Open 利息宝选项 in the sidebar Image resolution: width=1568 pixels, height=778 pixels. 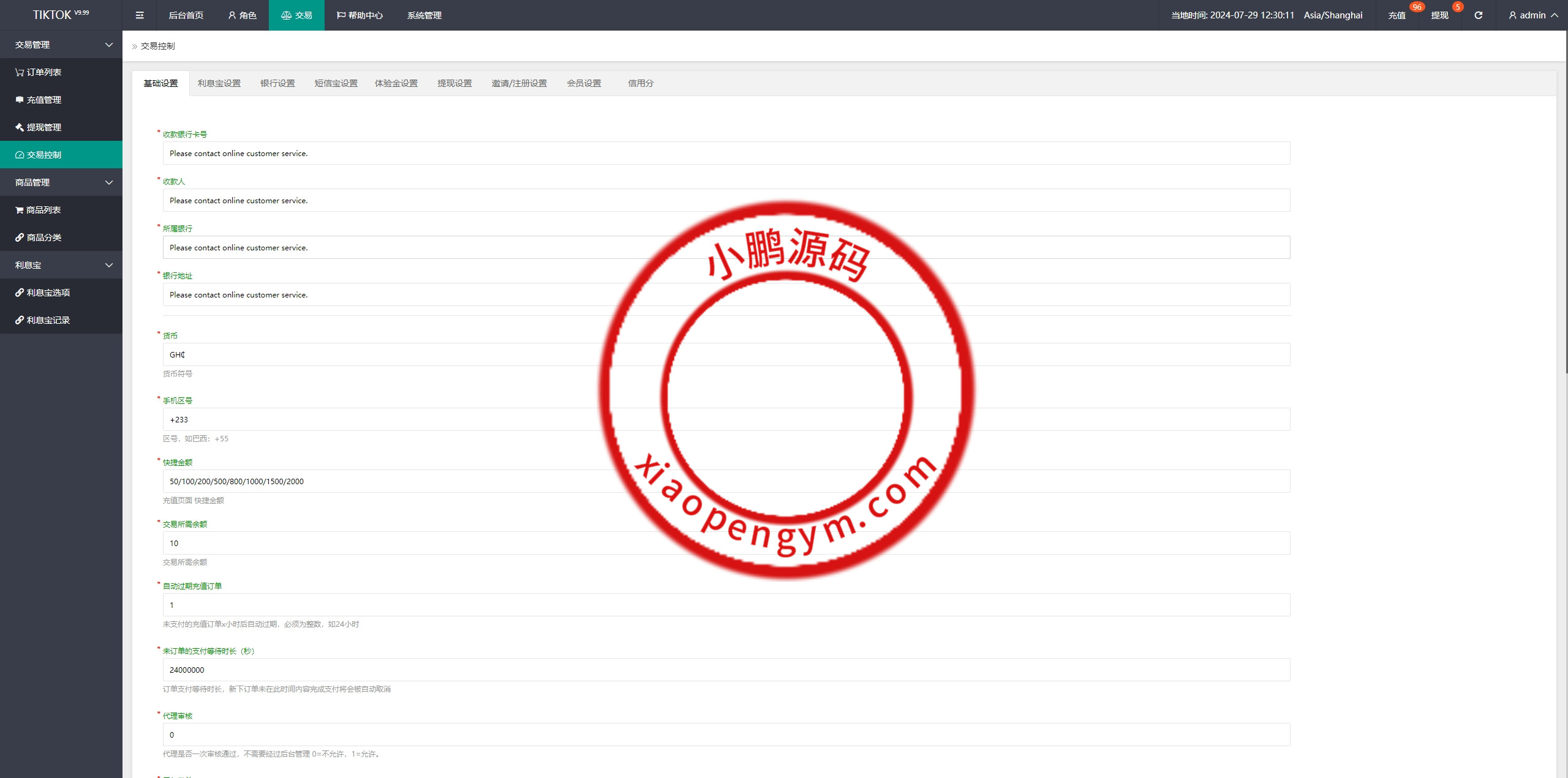click(48, 293)
